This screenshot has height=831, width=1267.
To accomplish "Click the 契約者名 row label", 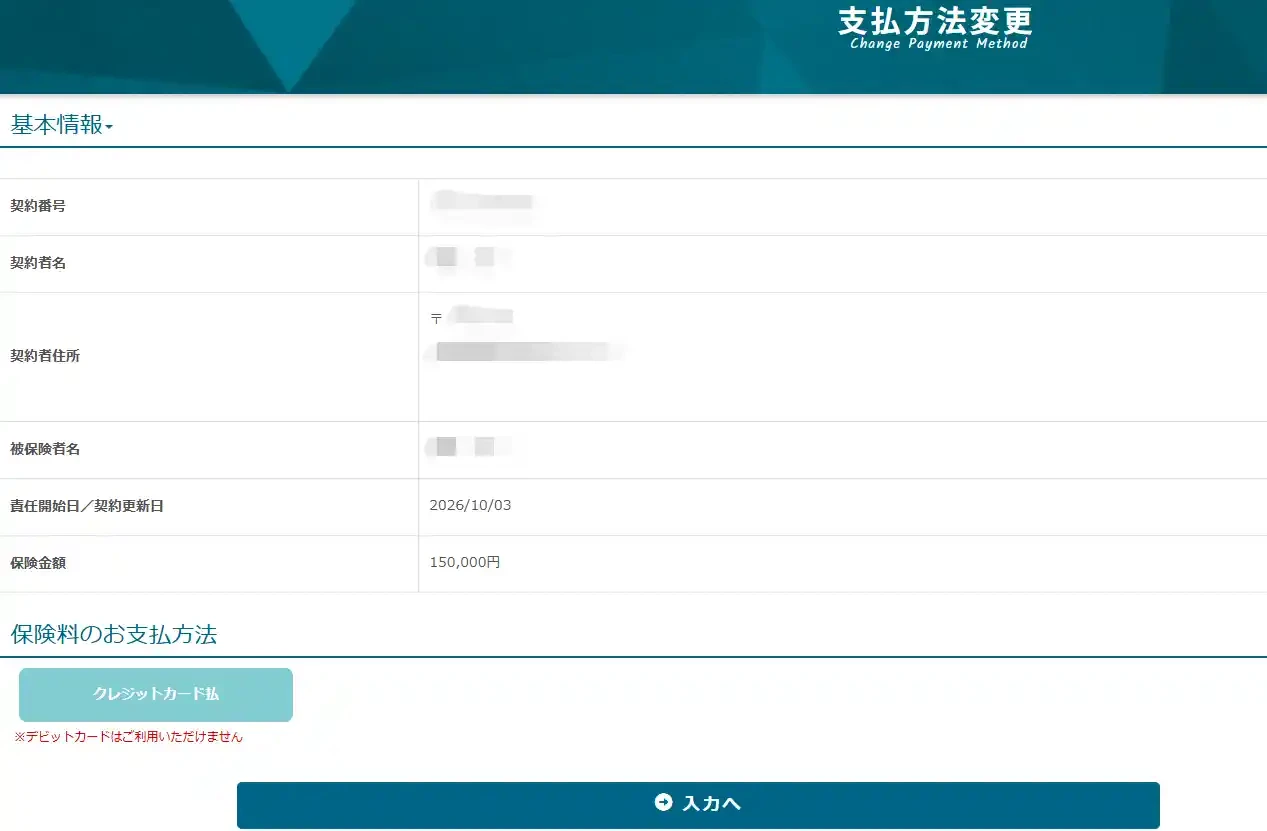I will (x=38, y=263).
